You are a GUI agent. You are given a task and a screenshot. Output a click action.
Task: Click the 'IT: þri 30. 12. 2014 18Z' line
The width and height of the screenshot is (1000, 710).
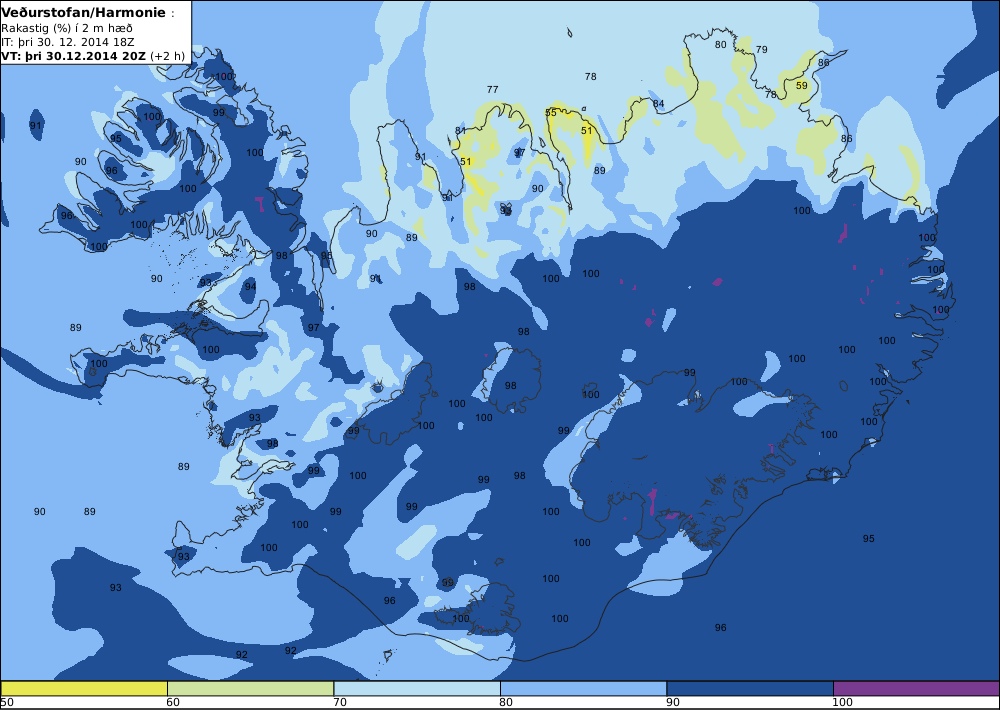coord(68,42)
